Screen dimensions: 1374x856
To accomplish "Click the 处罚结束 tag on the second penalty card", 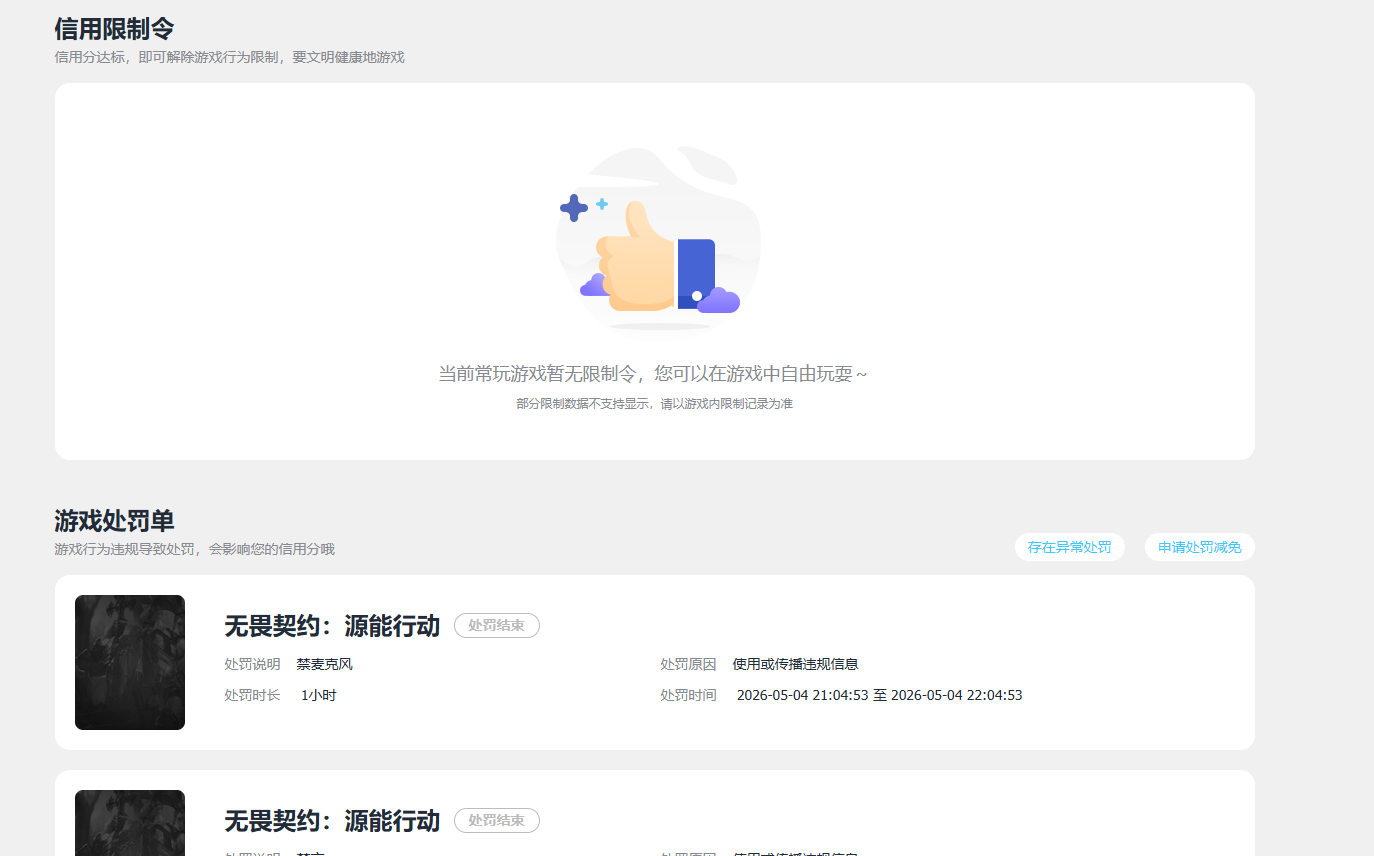I will pyautogui.click(x=497, y=821).
